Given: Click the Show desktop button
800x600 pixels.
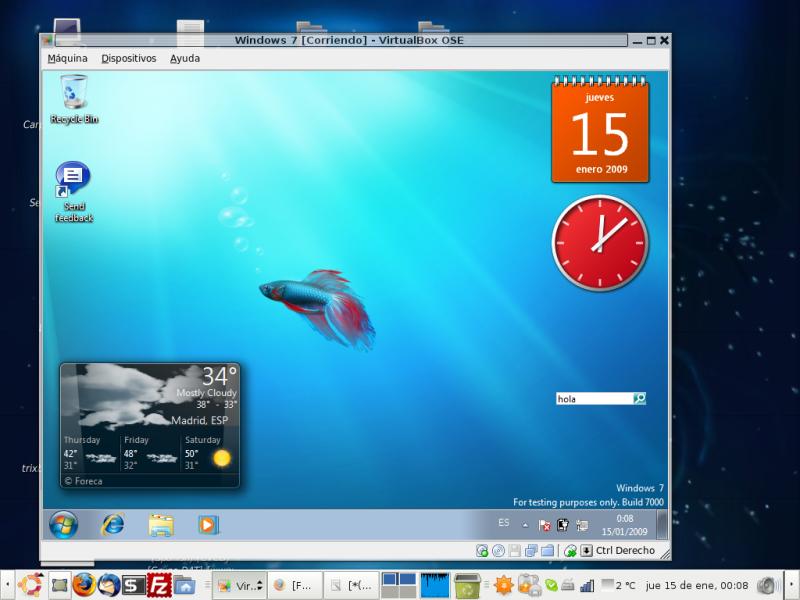Looking at the screenshot, I should (x=662, y=524).
